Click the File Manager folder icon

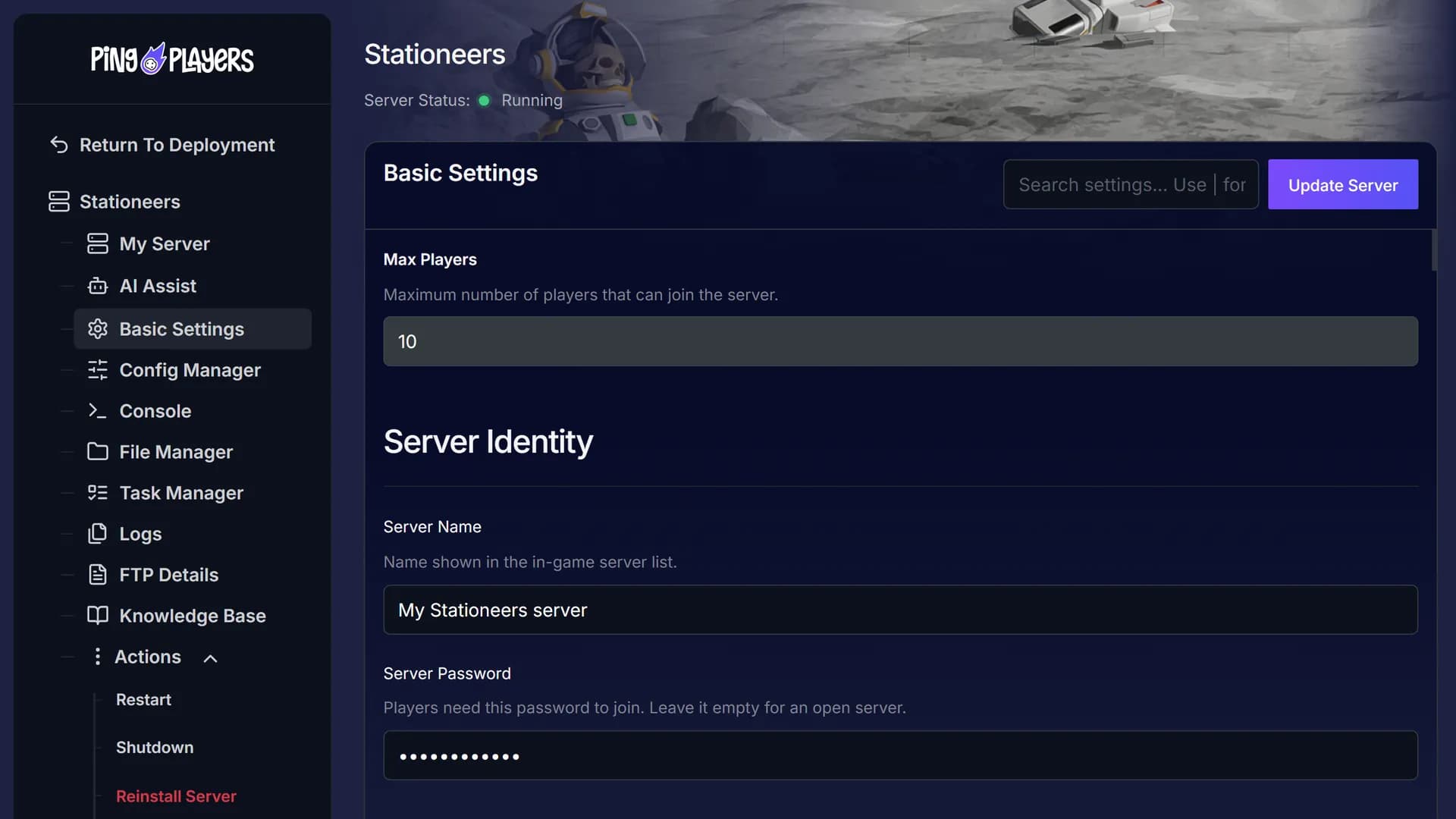click(98, 452)
